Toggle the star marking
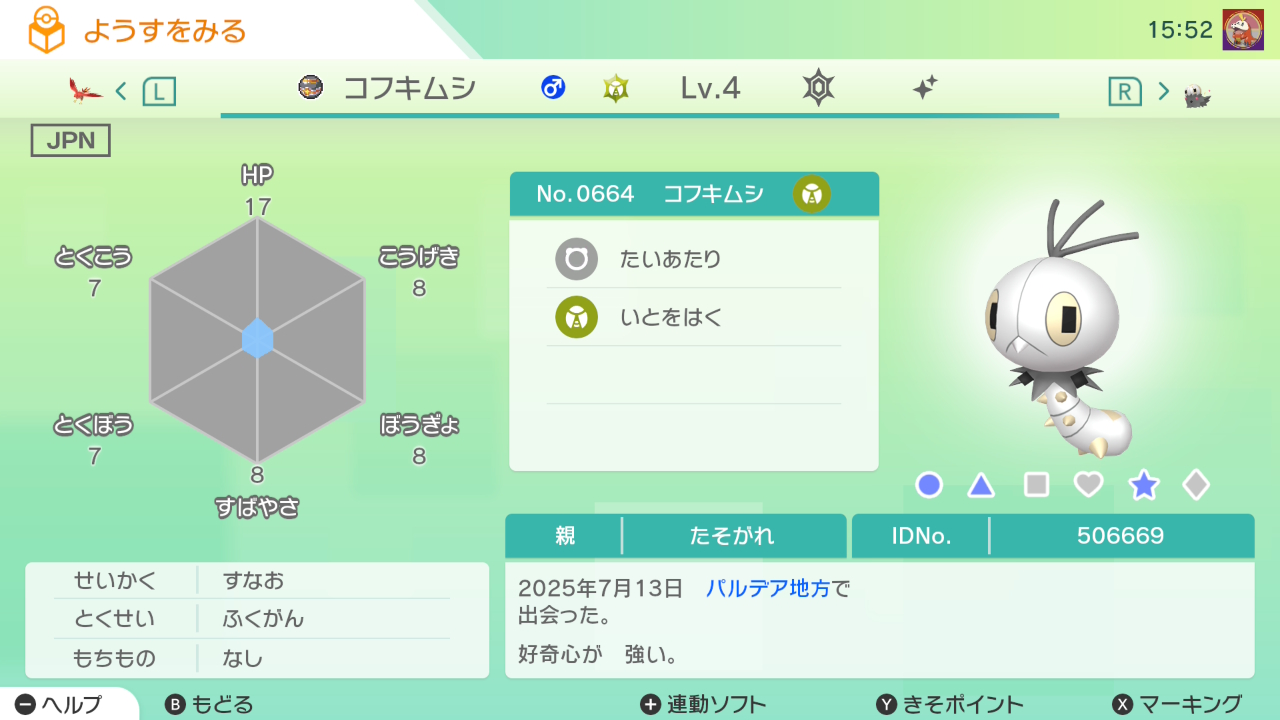Image resolution: width=1280 pixels, height=720 pixels. [1143, 485]
